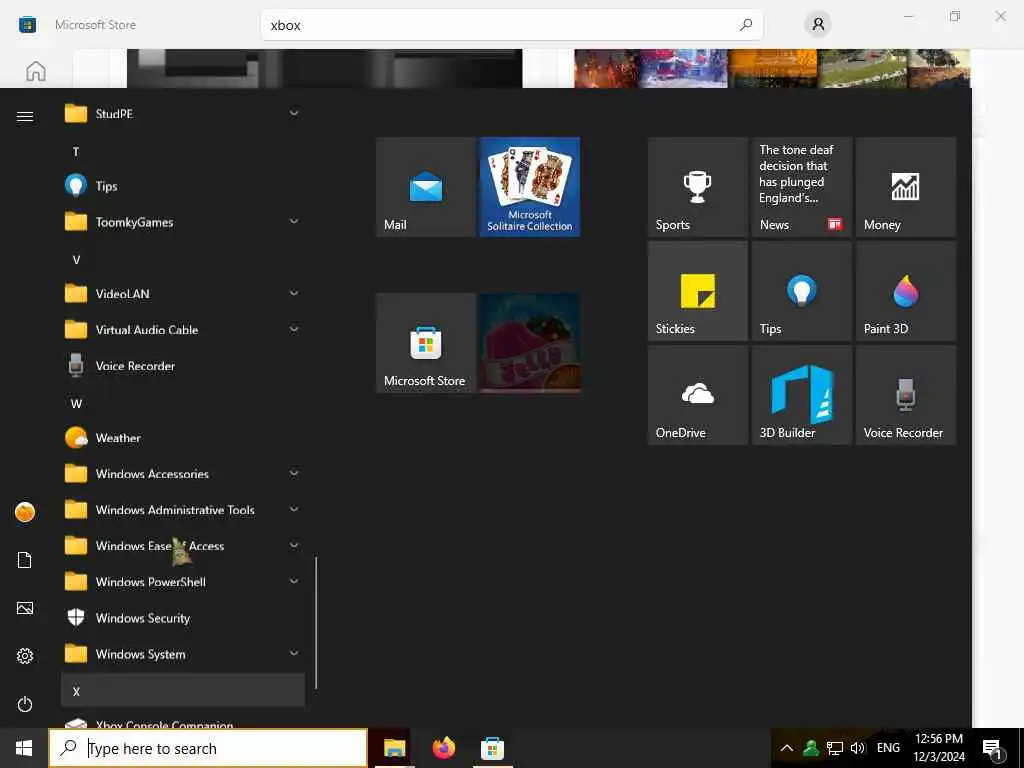1024x768 pixels.
Task: Open the clock and date flyout
Action: click(939, 748)
